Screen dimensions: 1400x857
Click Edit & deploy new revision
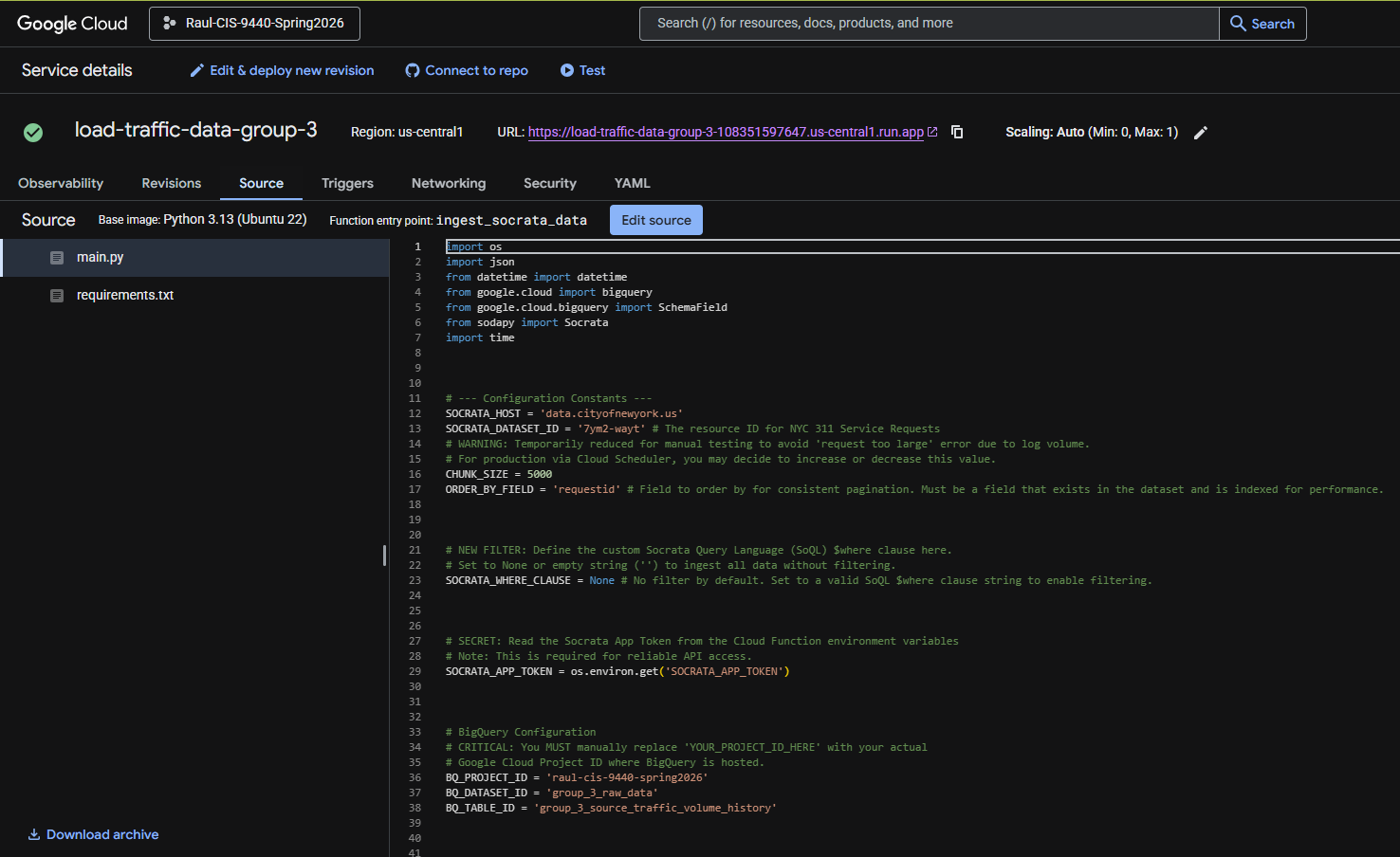[x=282, y=70]
